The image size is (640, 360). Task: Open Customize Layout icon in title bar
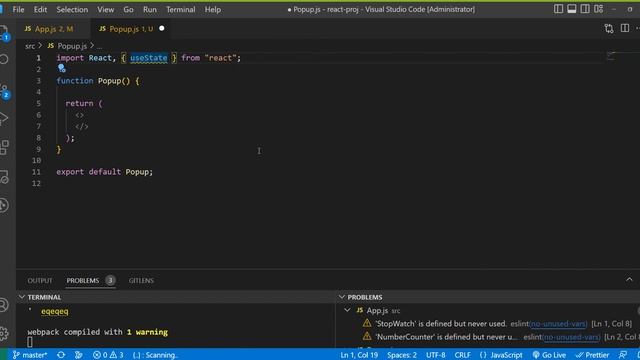pos(598,9)
